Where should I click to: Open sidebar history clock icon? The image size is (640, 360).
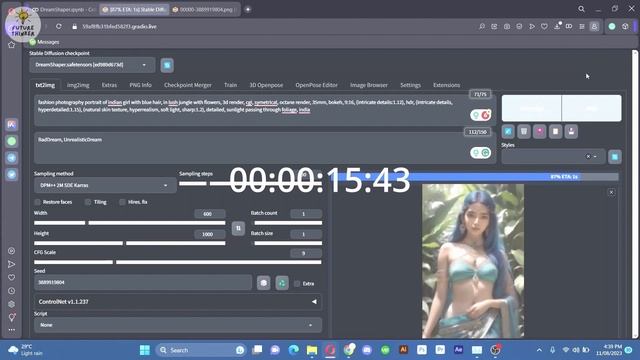click(11, 291)
